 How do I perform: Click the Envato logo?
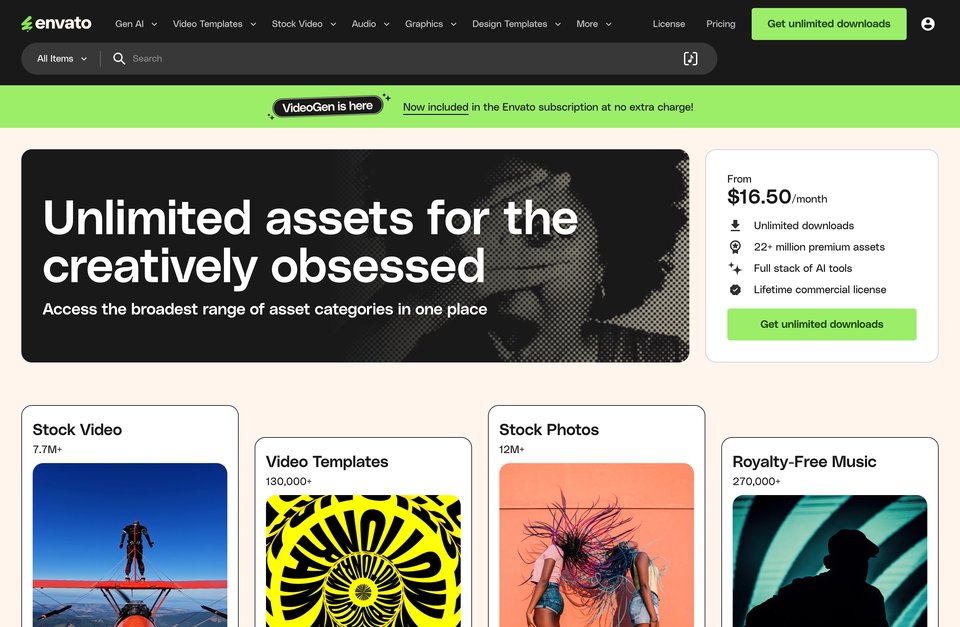[x=56, y=23]
